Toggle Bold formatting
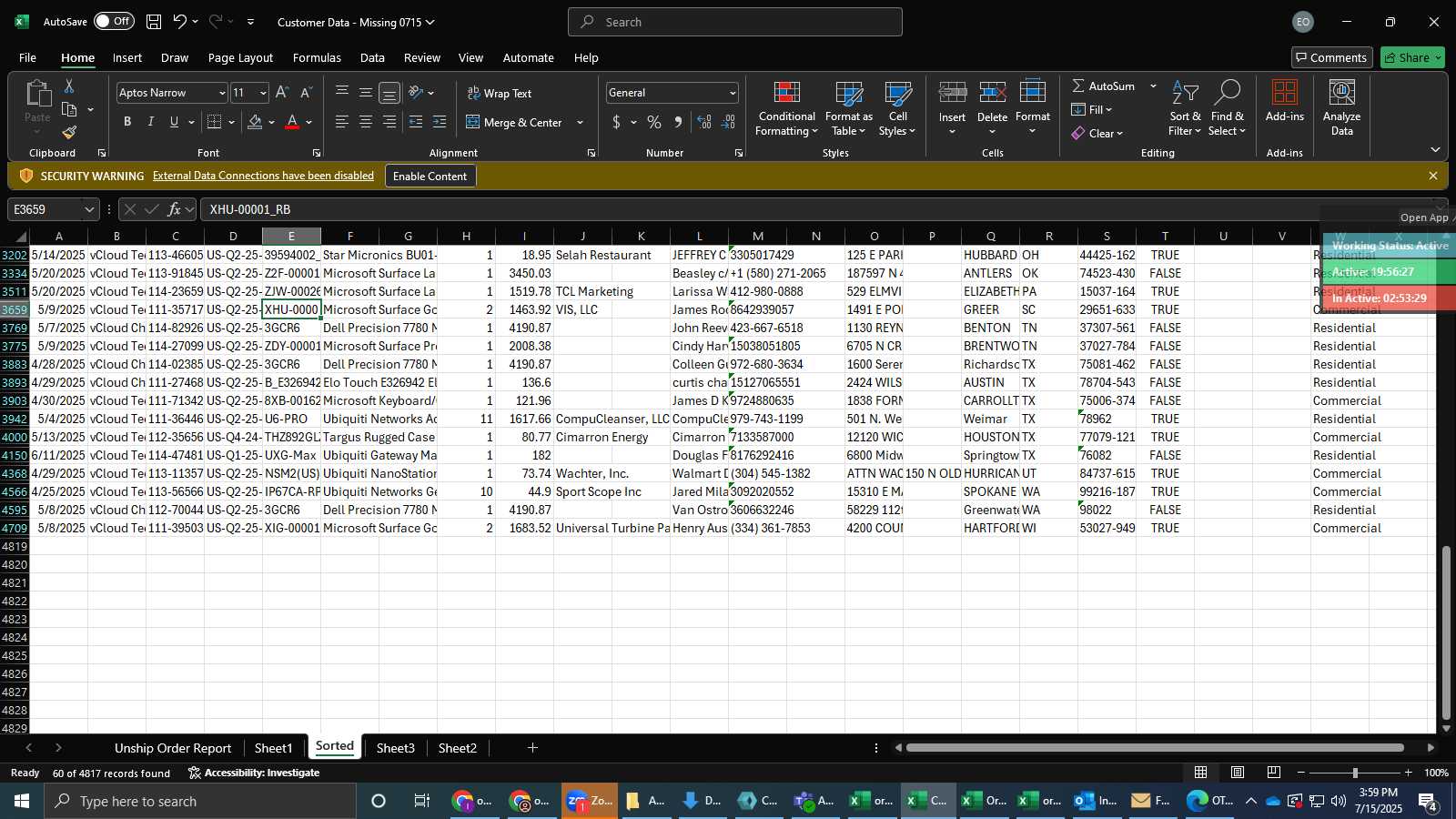1456x819 pixels. point(127,122)
